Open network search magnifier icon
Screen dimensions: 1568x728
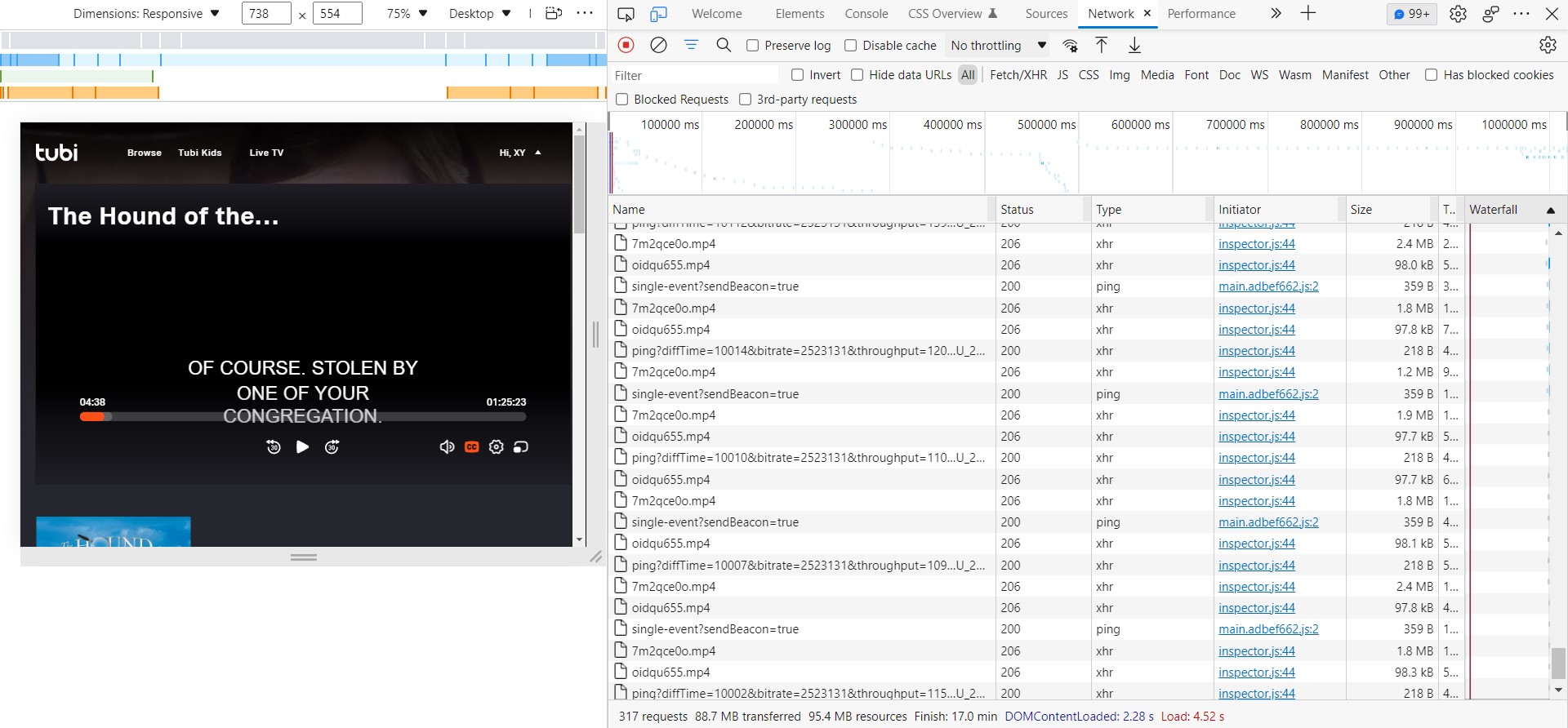pyautogui.click(x=724, y=46)
